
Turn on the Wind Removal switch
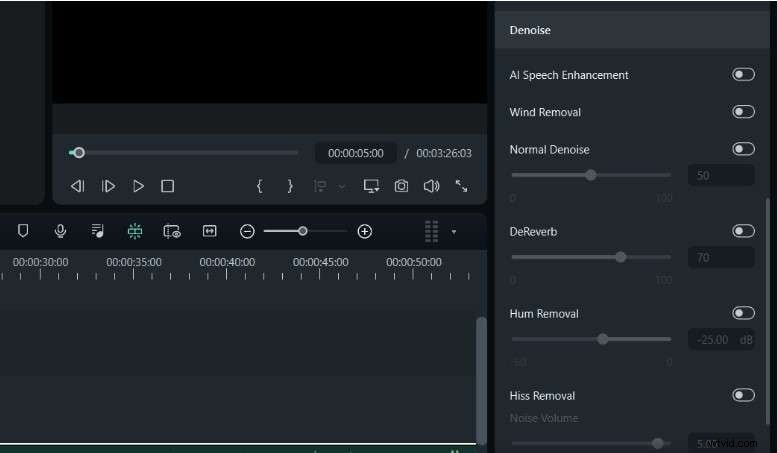pos(743,112)
